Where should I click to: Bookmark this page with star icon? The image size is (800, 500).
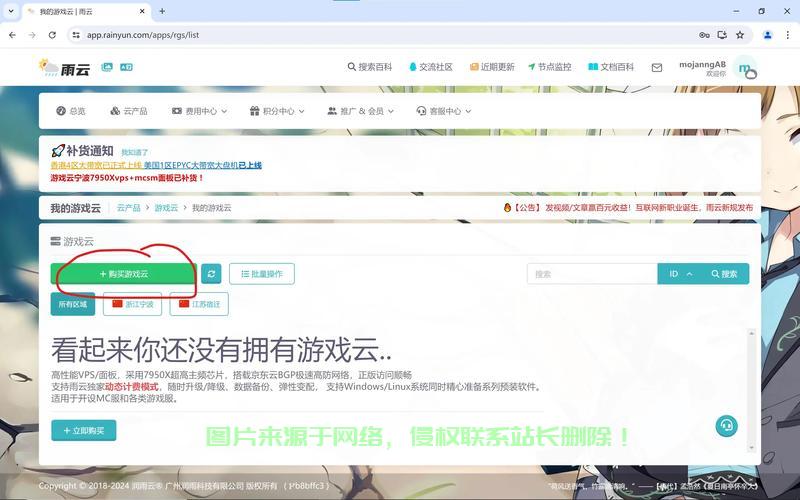(740, 35)
